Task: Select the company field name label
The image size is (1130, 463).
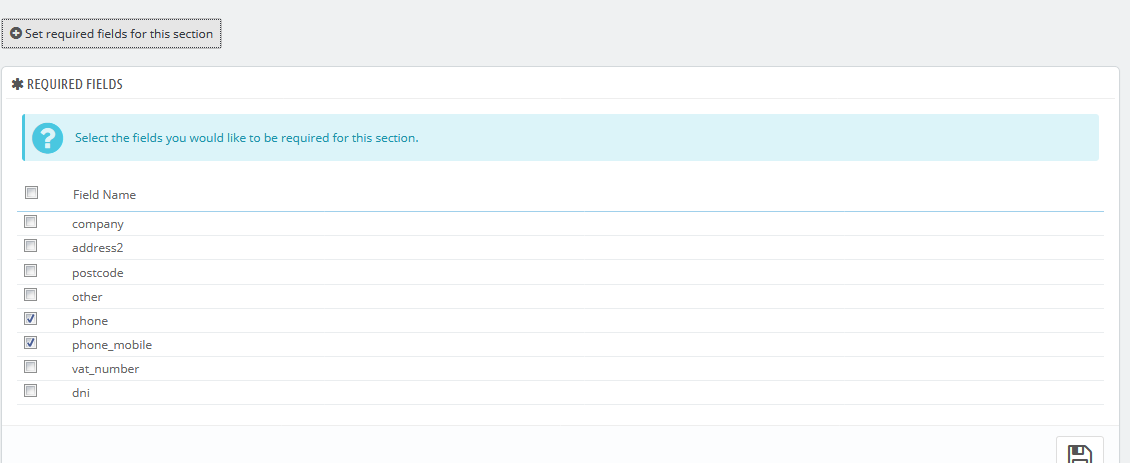Action: 98,224
